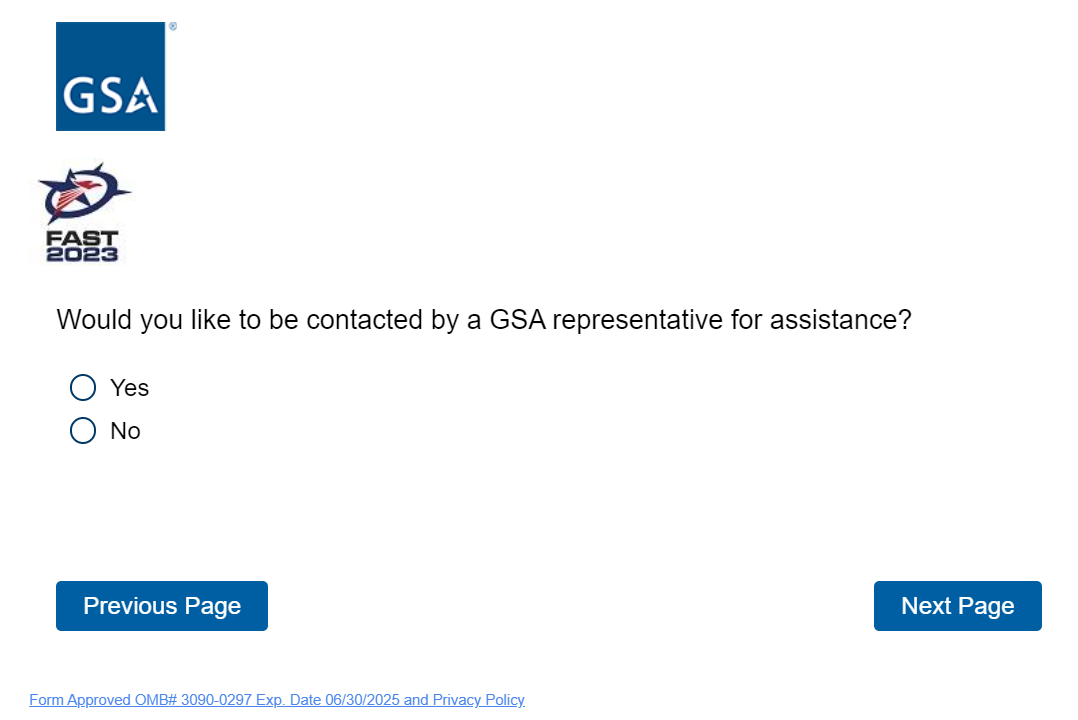Screen dimensions: 1078x720
Task: Click the OMB# 3090-0297 number in footer
Action: pyautogui.click(x=193, y=700)
